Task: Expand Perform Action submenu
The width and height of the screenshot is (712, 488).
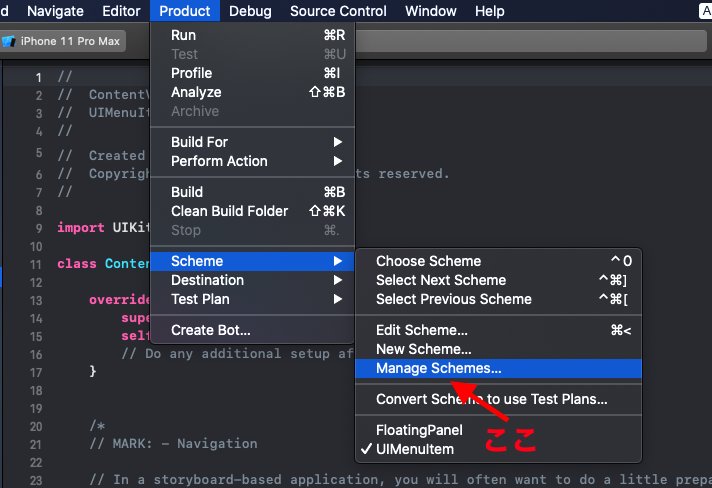Action: point(252,161)
